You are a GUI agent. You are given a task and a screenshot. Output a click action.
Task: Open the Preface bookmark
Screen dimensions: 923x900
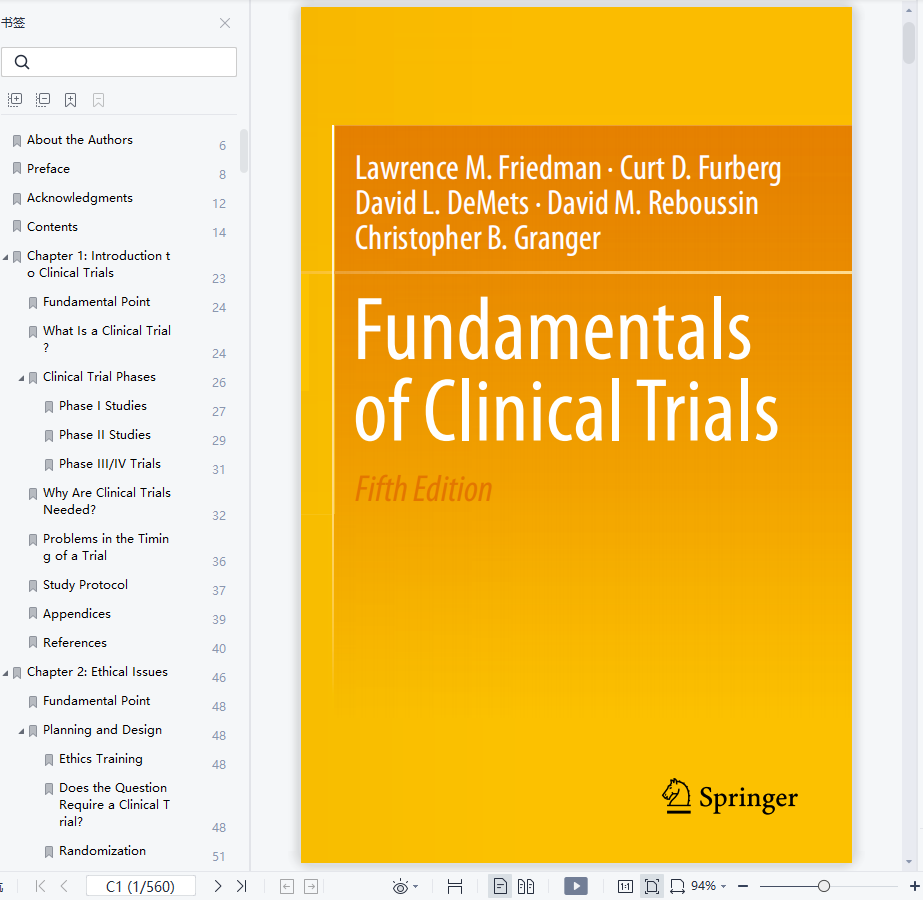(48, 168)
